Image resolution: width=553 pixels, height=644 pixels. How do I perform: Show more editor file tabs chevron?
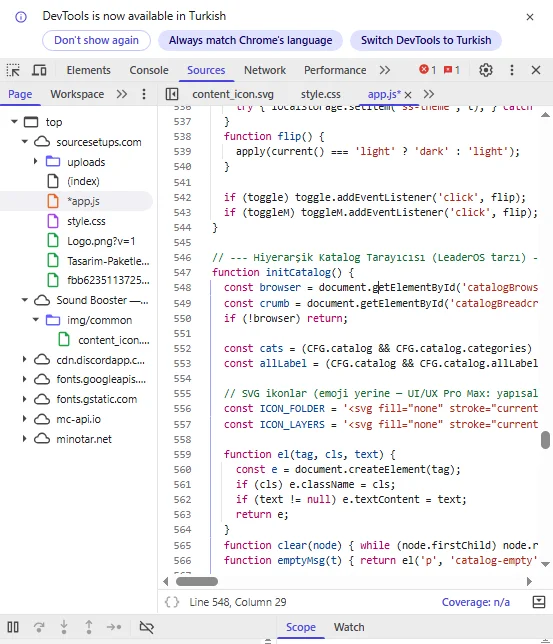click(x=429, y=94)
